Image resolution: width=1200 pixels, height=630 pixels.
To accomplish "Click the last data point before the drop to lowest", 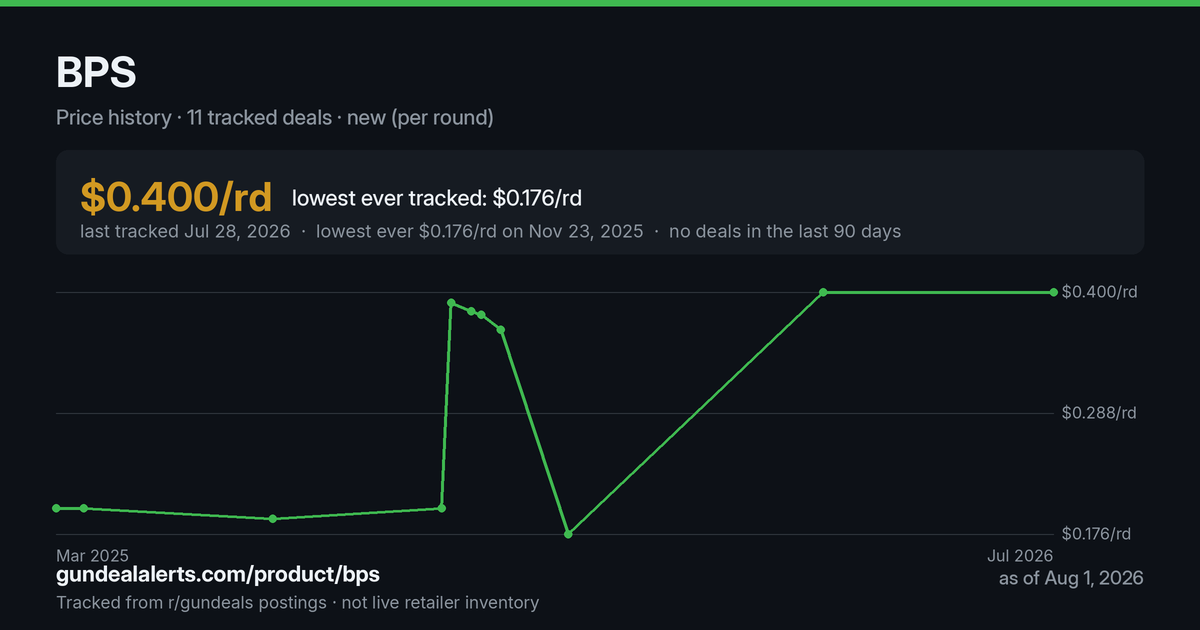I will pyautogui.click(x=501, y=329).
